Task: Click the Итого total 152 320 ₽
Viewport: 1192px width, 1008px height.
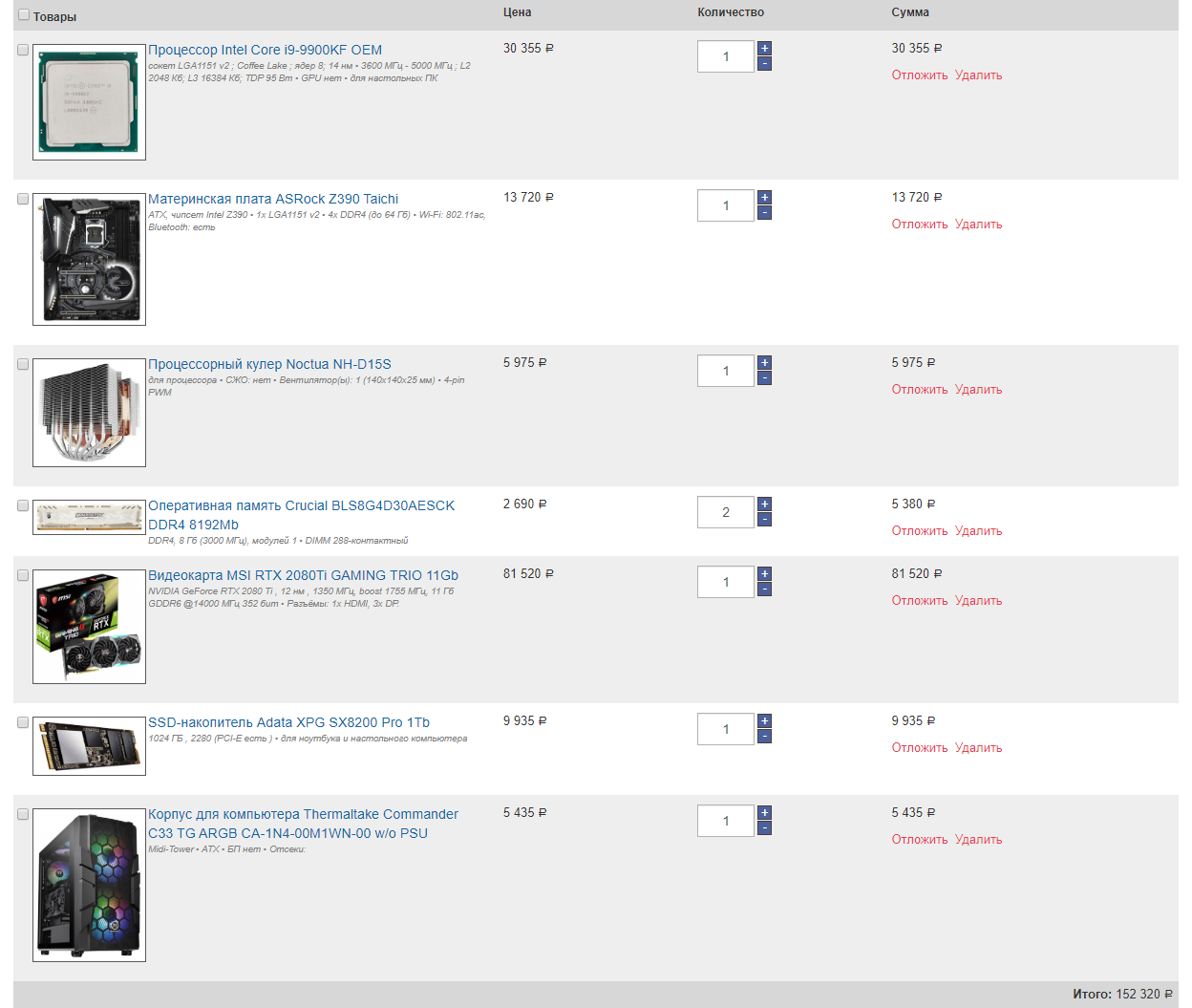Action: pyautogui.click(x=1122, y=994)
